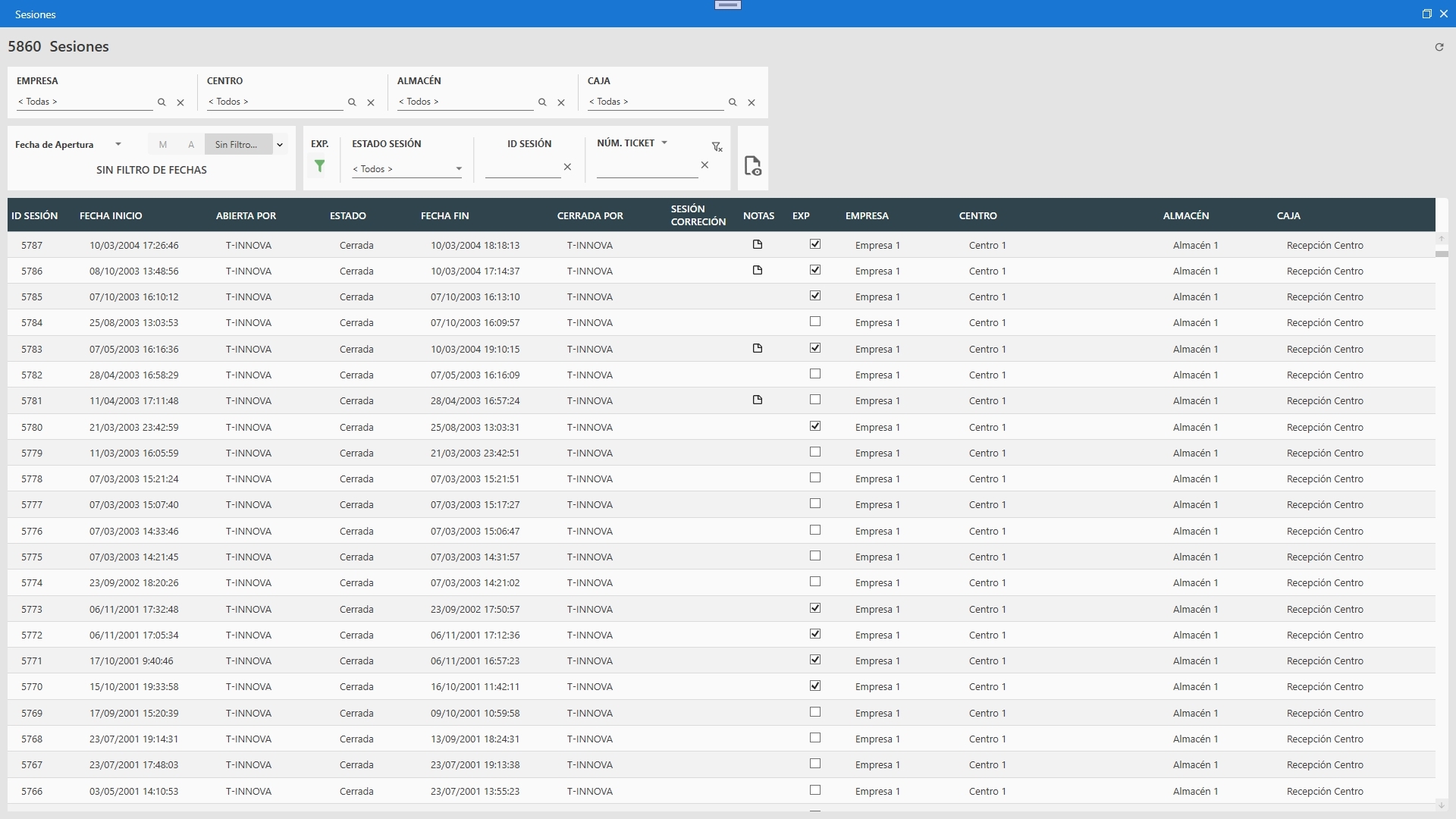Select session ID cell 5778
Viewport: 1456px width, 819px height.
(x=32, y=479)
